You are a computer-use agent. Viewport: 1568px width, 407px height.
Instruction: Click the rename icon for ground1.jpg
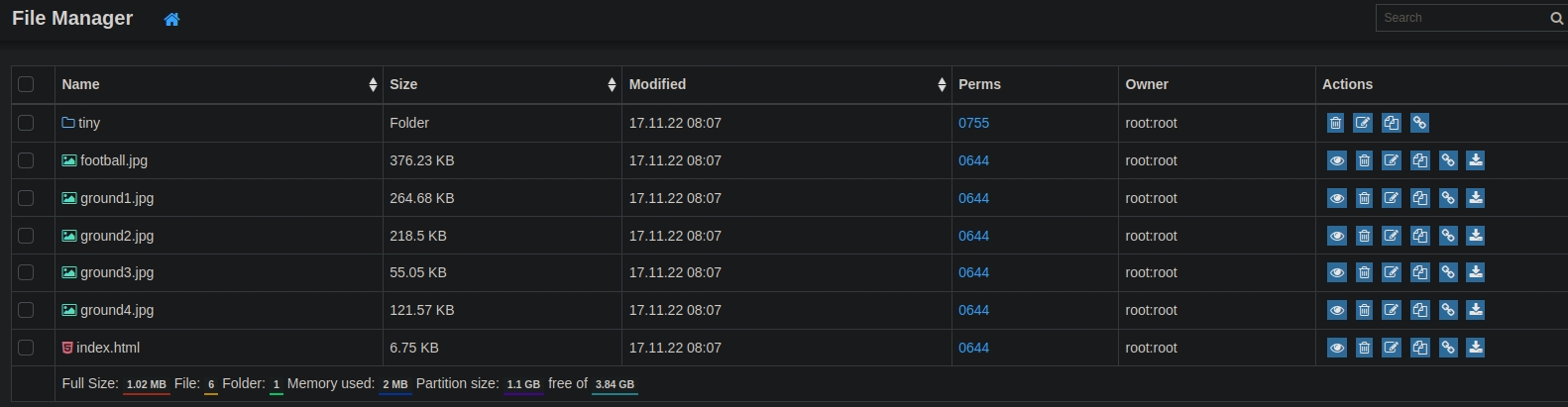pos(1392,198)
